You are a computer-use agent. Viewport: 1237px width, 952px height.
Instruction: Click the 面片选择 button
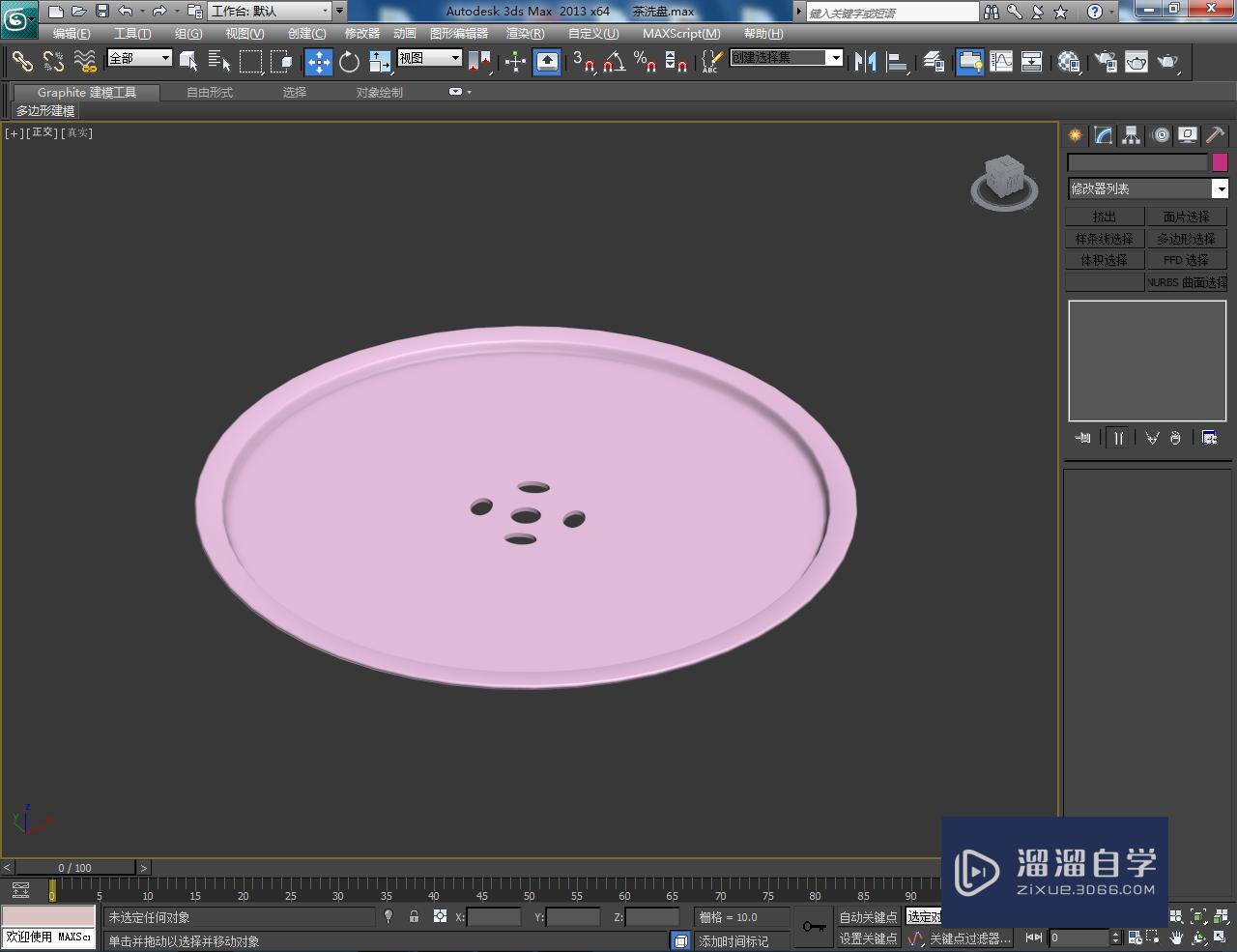[x=1187, y=216]
